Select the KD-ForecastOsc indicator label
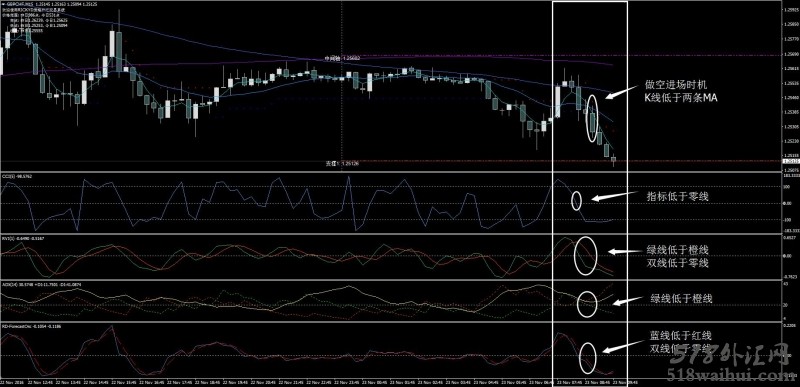 click(31, 326)
